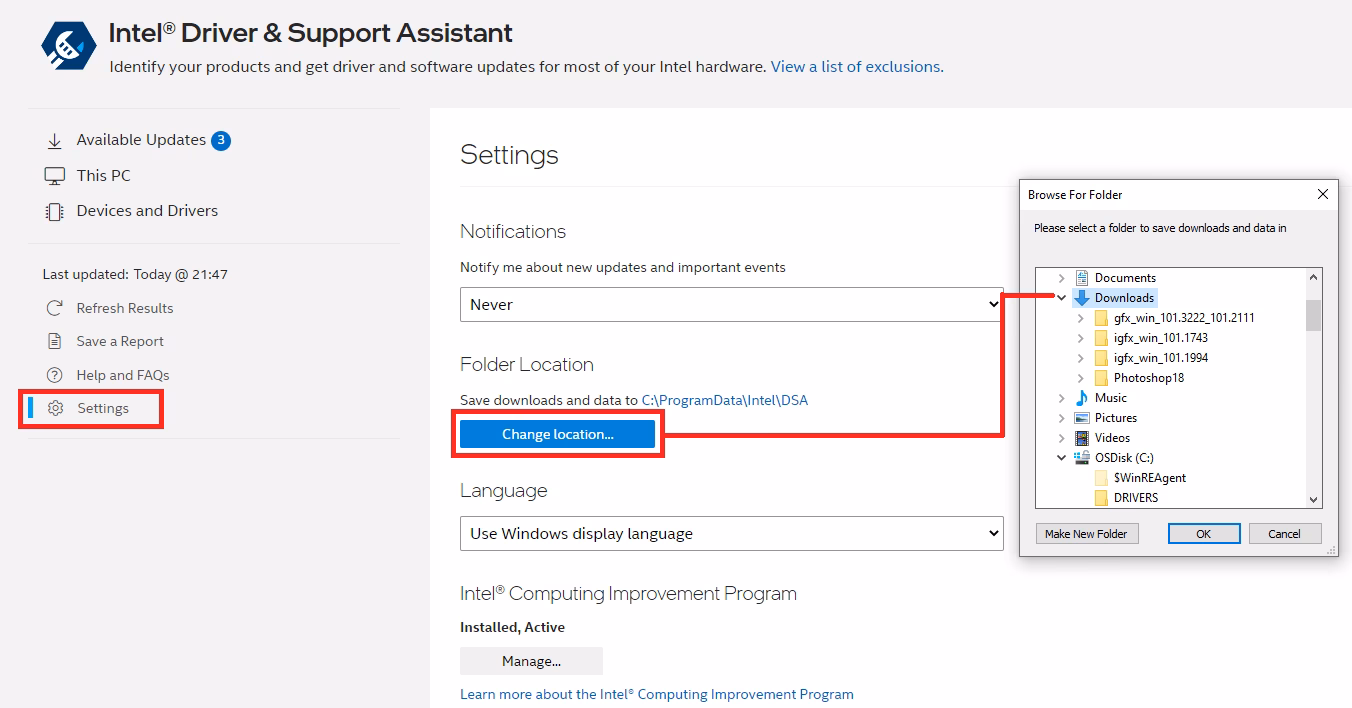Select Settings in the sidebar
This screenshot has height=708, width=1352.
coord(103,408)
